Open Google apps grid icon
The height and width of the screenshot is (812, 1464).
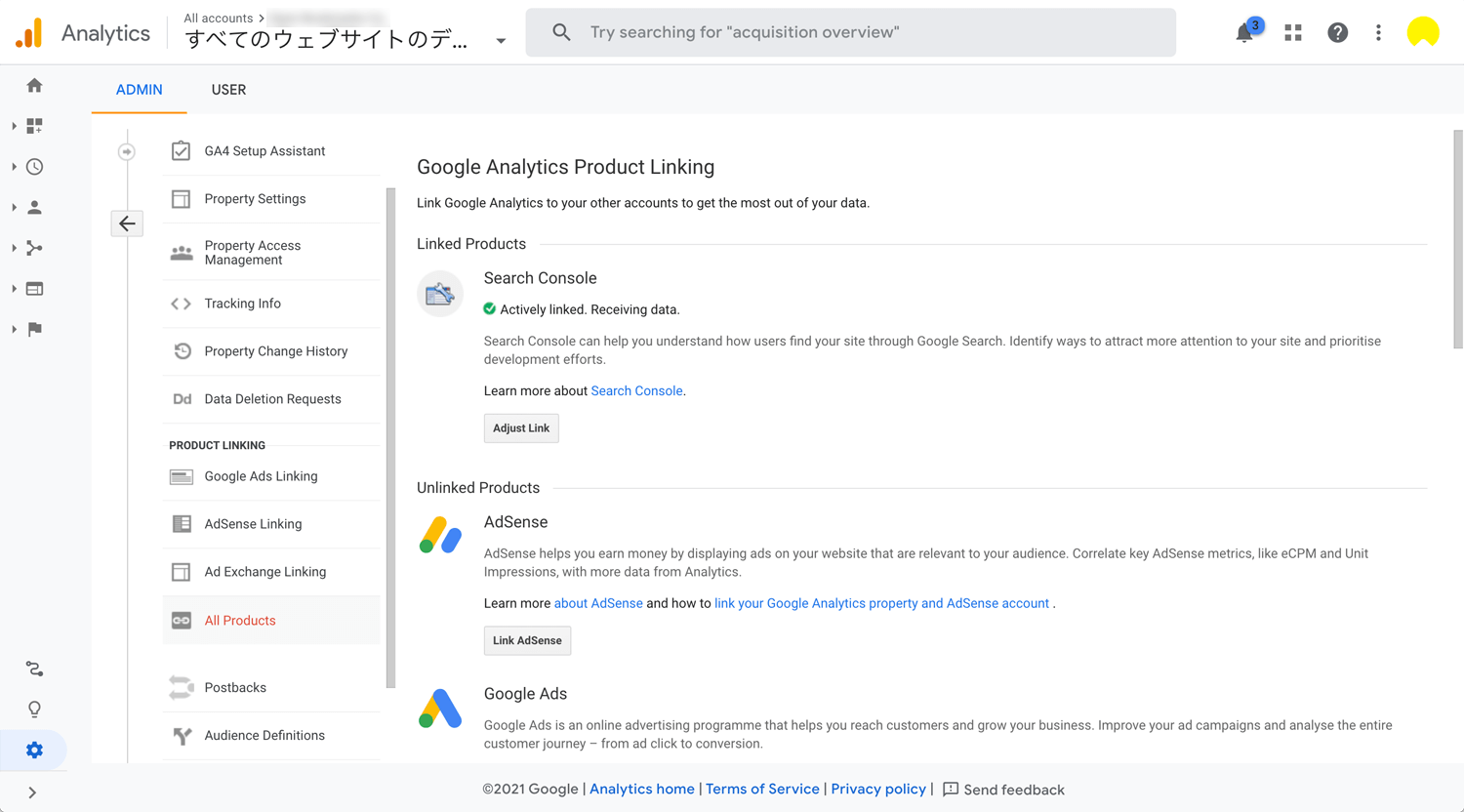1293,32
